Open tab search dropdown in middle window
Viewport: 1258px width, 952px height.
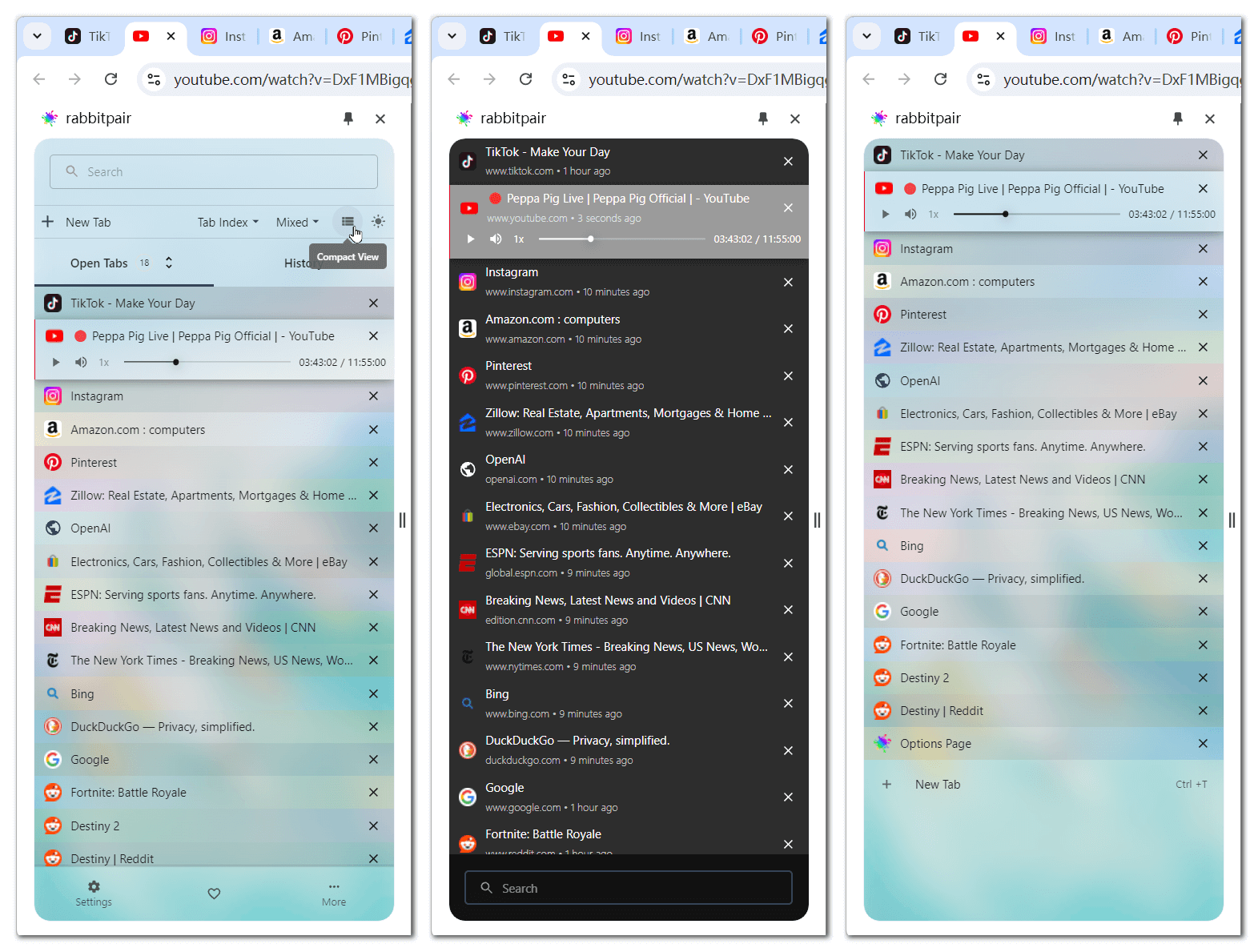tap(452, 36)
